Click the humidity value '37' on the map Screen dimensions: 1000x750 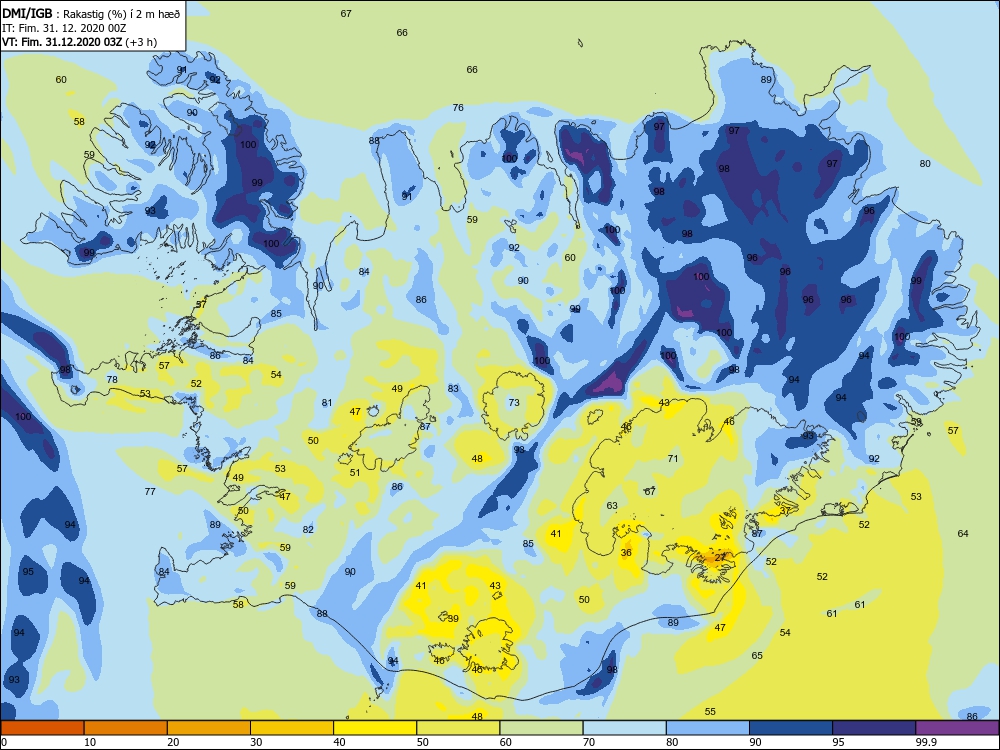785,510
